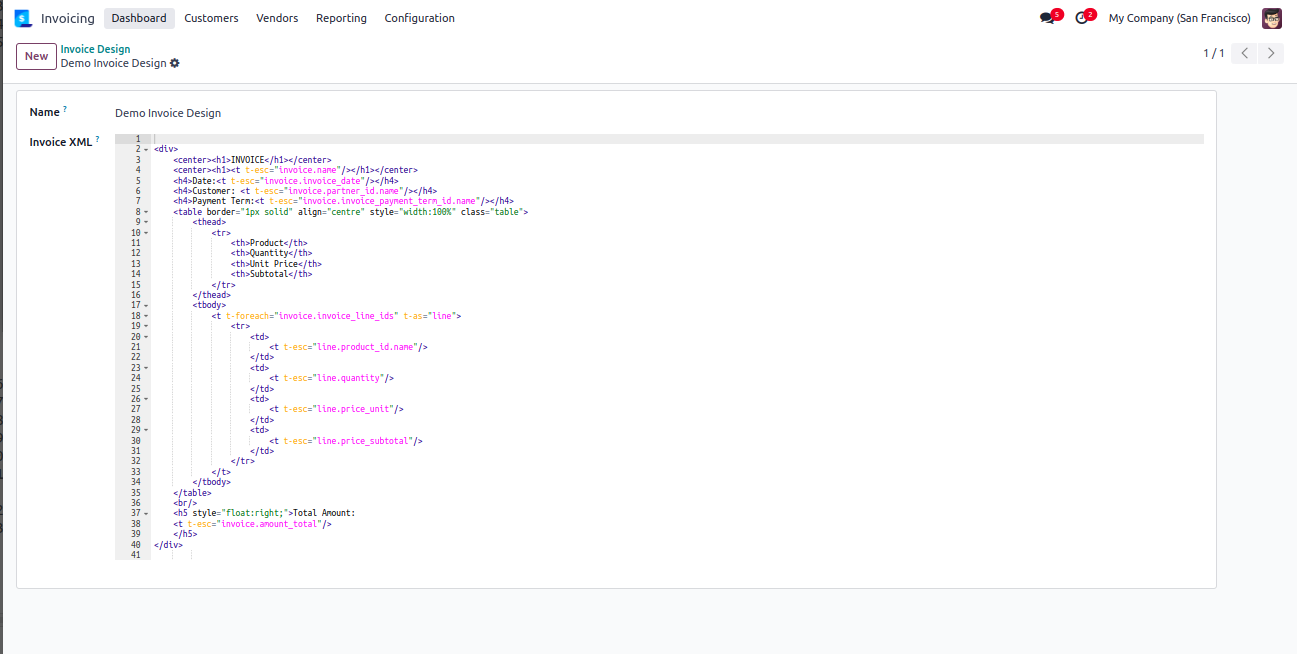Image resolution: width=1297 pixels, height=654 pixels.
Task: Fold price subtotal td at line 29
Action: [x=146, y=430]
